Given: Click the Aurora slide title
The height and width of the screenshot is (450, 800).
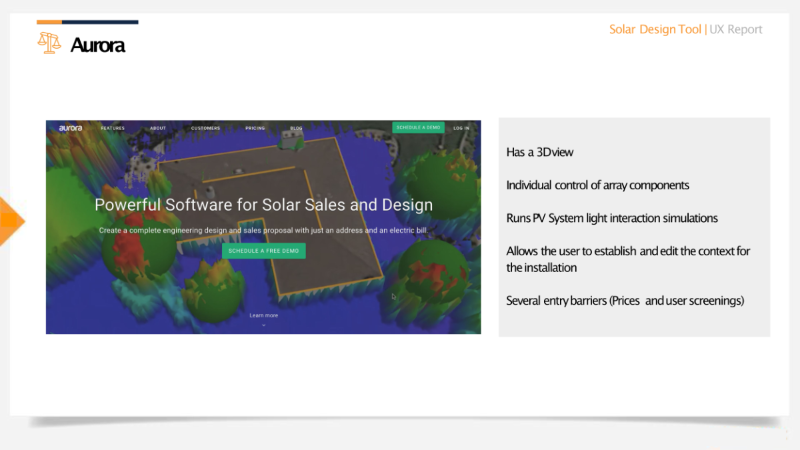Looking at the screenshot, I should point(97,45).
